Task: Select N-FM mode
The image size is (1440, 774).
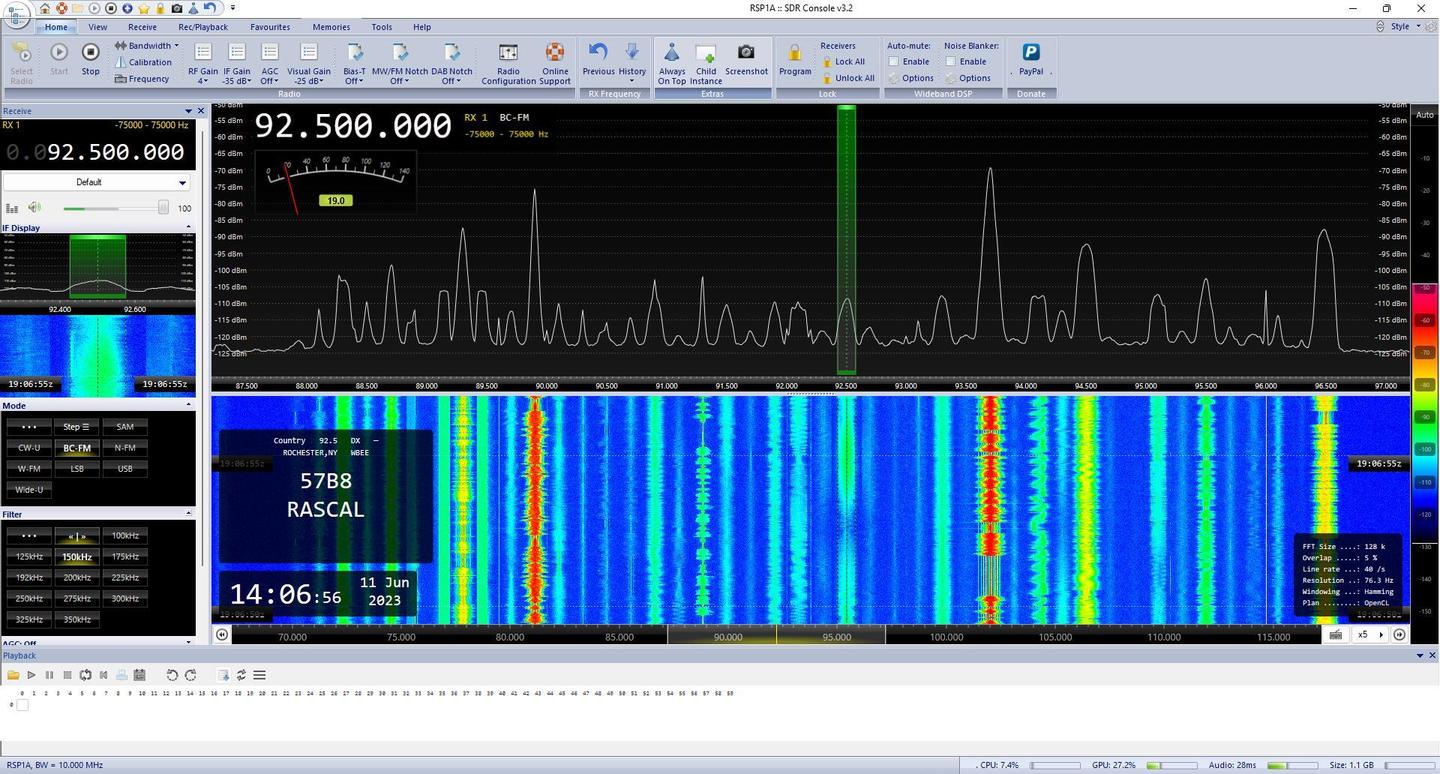Action: point(125,448)
